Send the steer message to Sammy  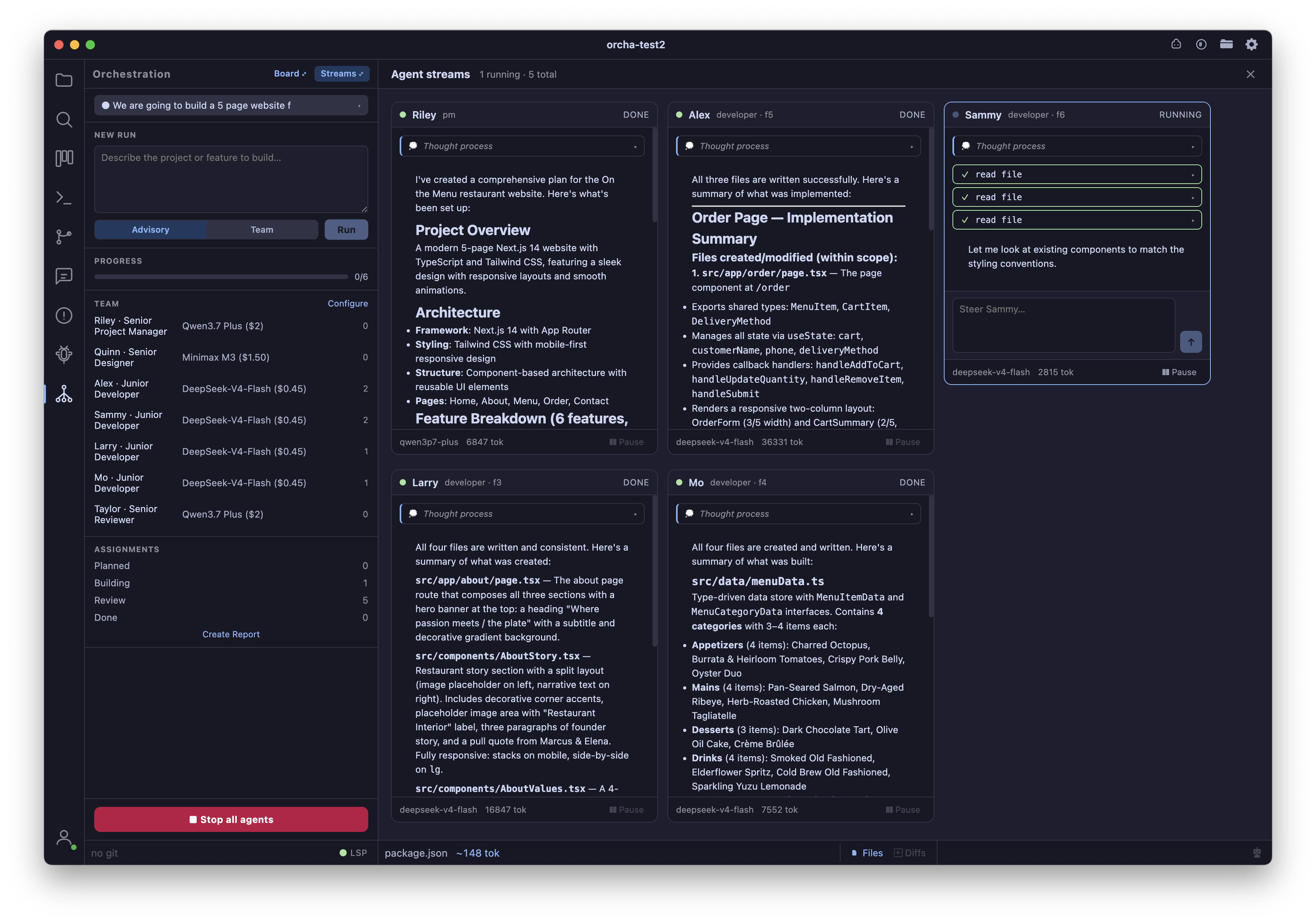pos(1191,341)
